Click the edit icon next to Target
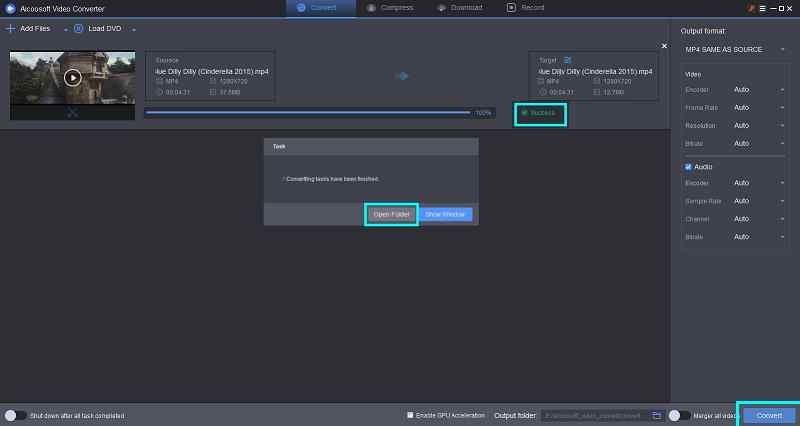800x426 pixels. [569, 59]
